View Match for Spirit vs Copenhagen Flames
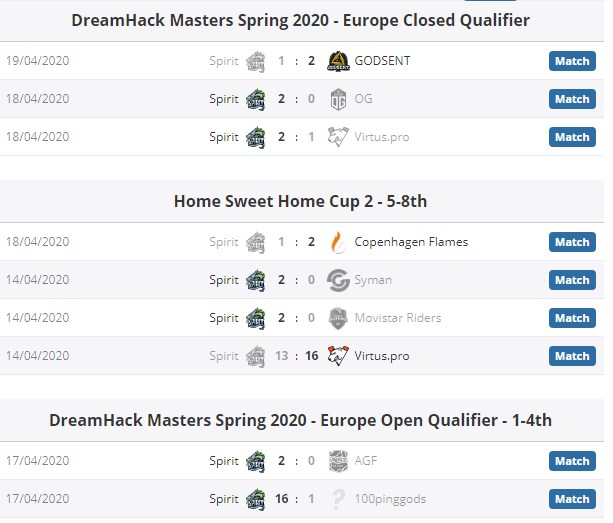Screen dimensions: 613x523 (572, 242)
